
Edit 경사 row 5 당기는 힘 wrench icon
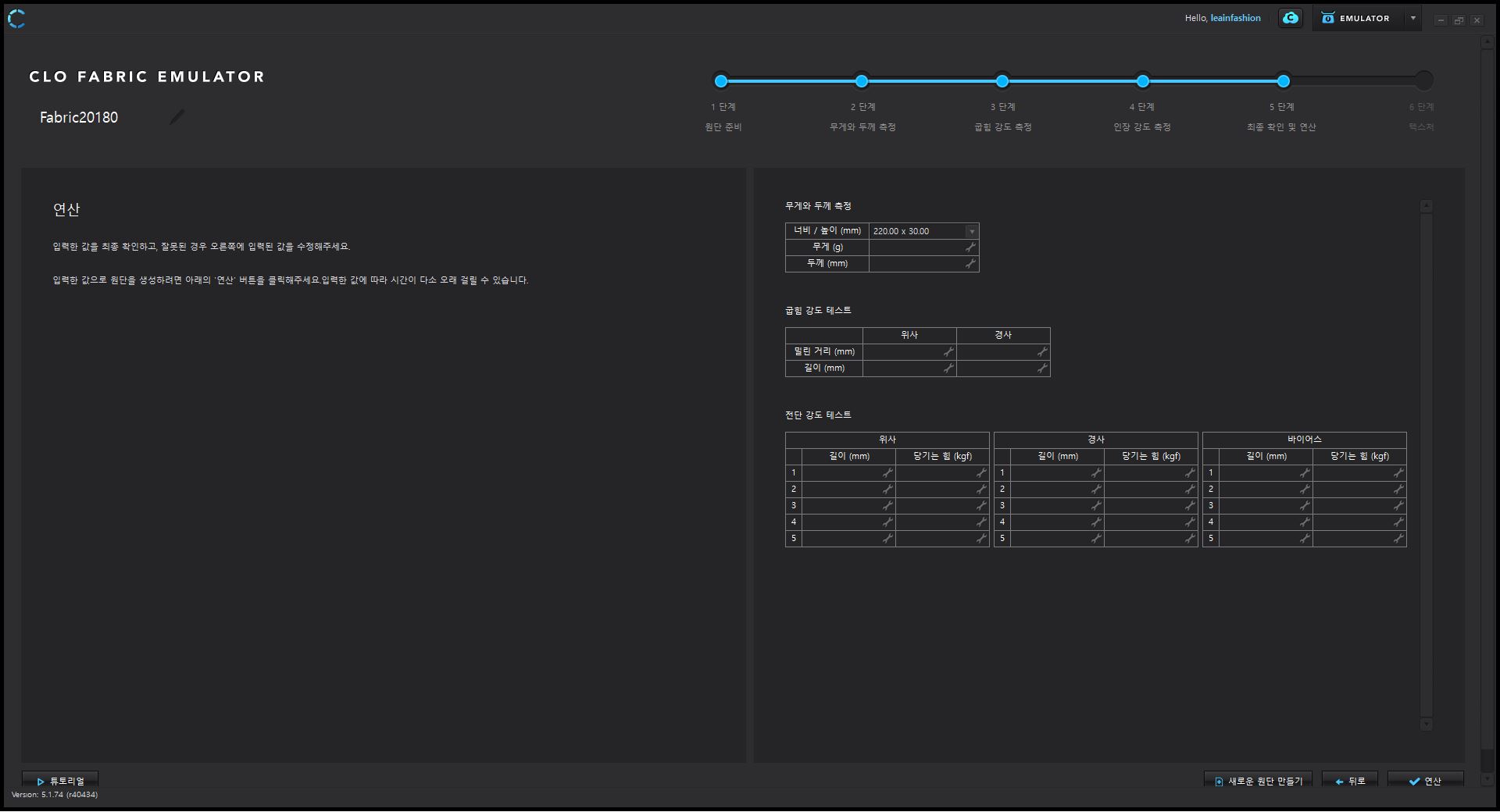pos(1190,538)
